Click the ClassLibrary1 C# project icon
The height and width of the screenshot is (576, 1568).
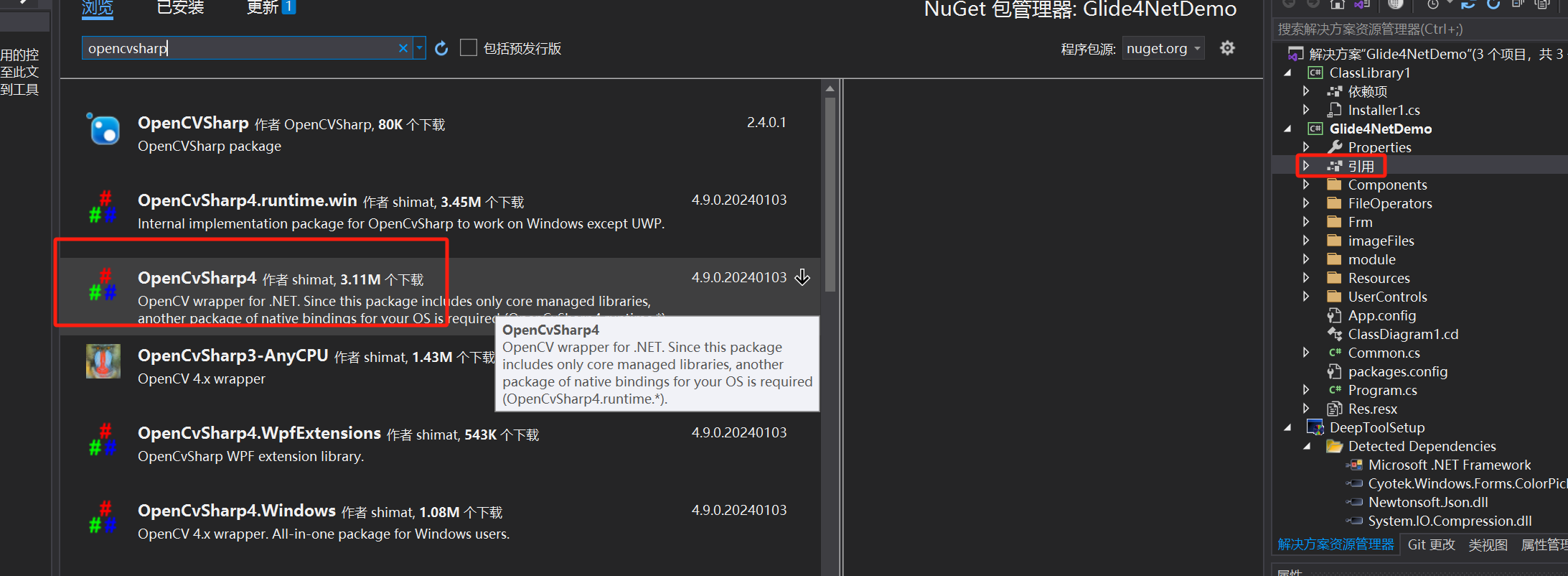[1315, 73]
